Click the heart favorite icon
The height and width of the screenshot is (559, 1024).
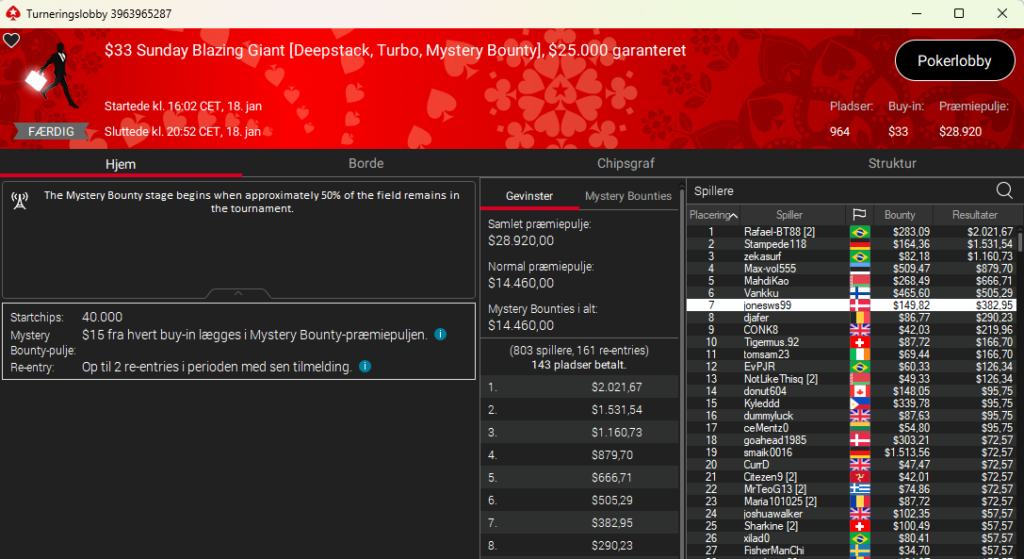click(11, 41)
